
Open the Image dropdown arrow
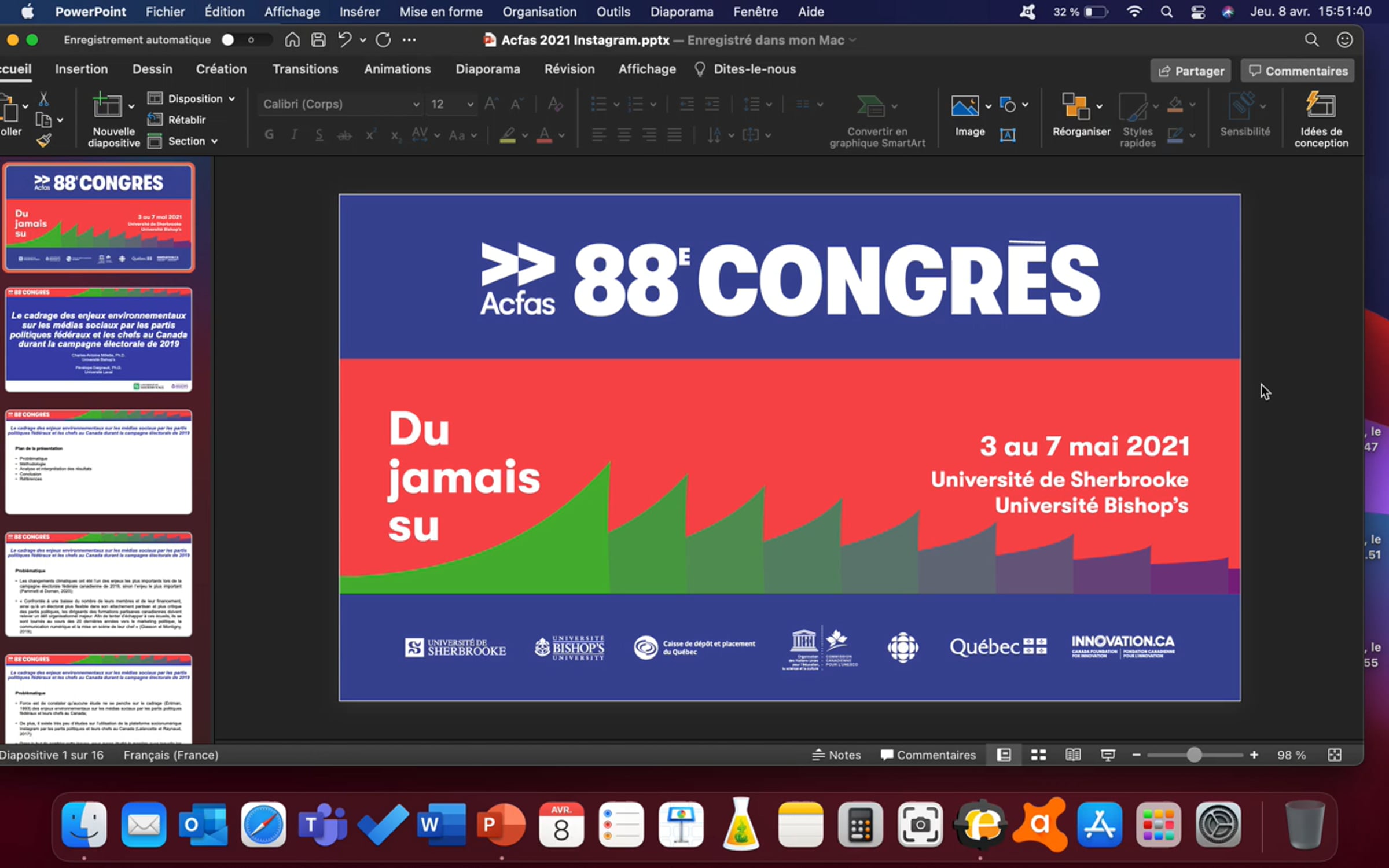pyautogui.click(x=988, y=106)
